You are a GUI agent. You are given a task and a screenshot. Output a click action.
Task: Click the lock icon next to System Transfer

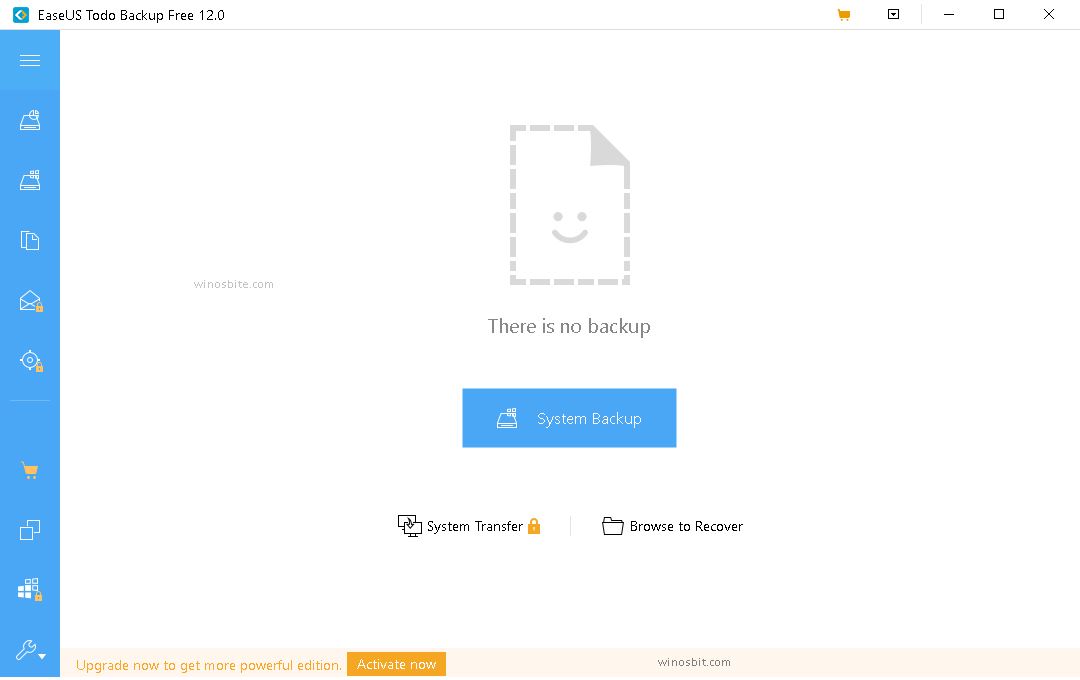[534, 525]
